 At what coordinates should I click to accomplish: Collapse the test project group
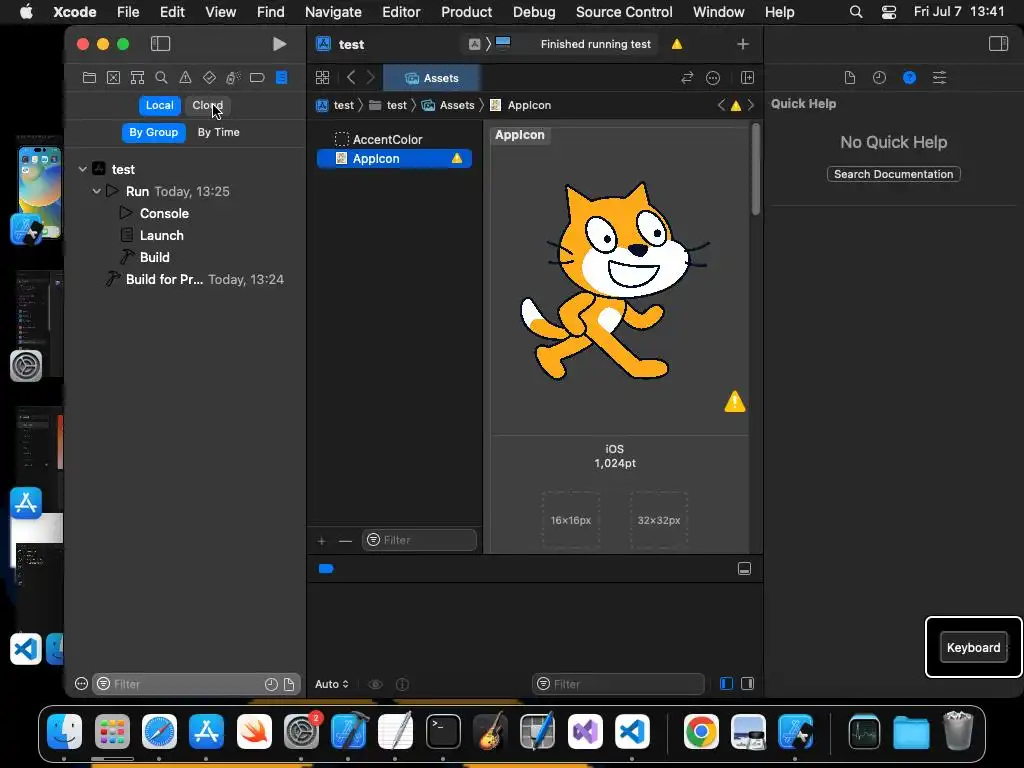[82, 169]
